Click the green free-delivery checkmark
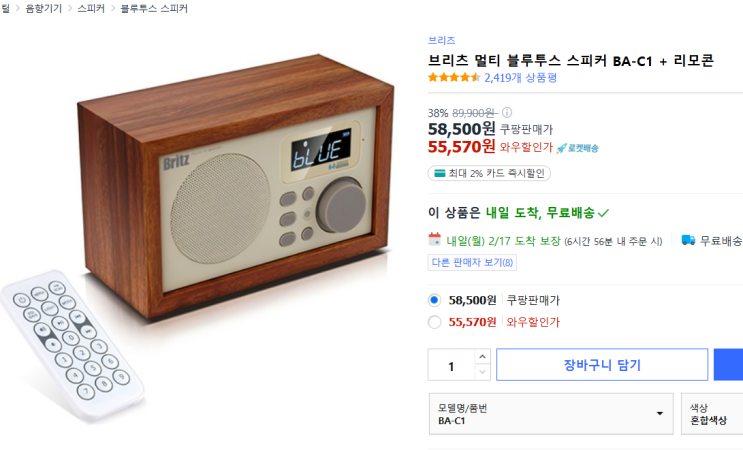 [603, 213]
